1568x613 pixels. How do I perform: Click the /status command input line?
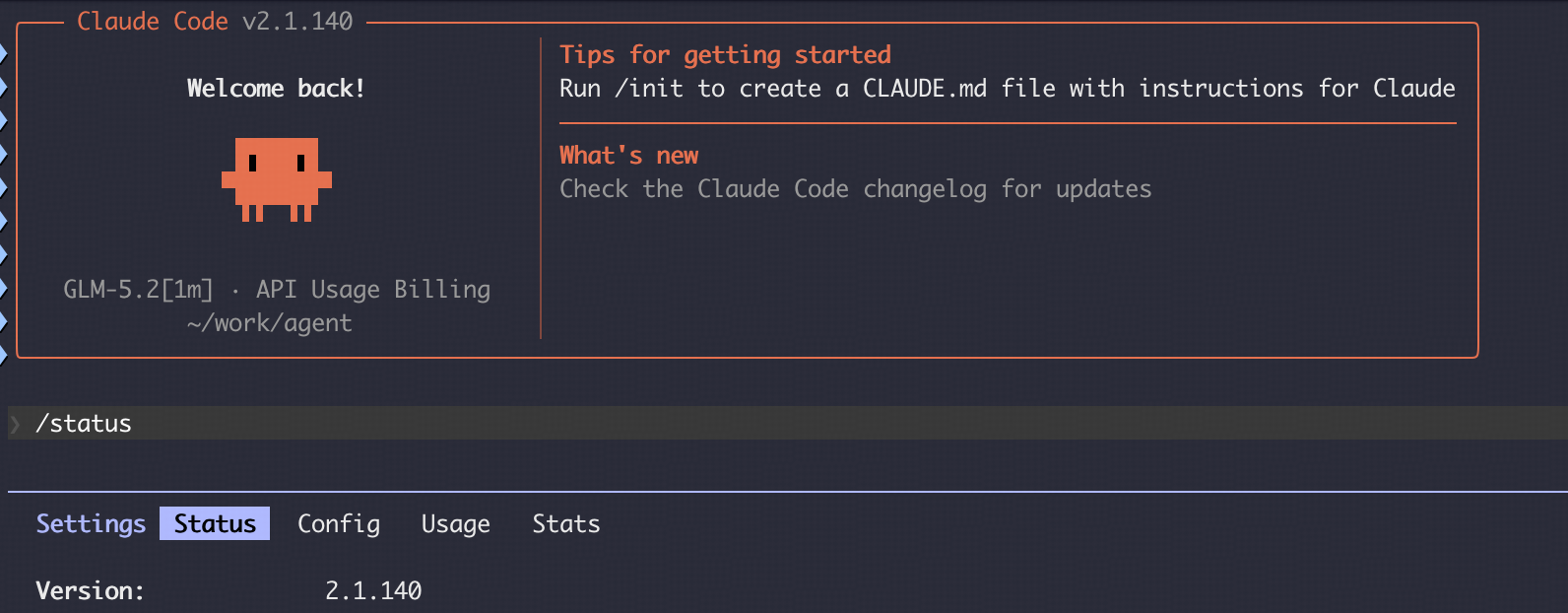click(788, 423)
